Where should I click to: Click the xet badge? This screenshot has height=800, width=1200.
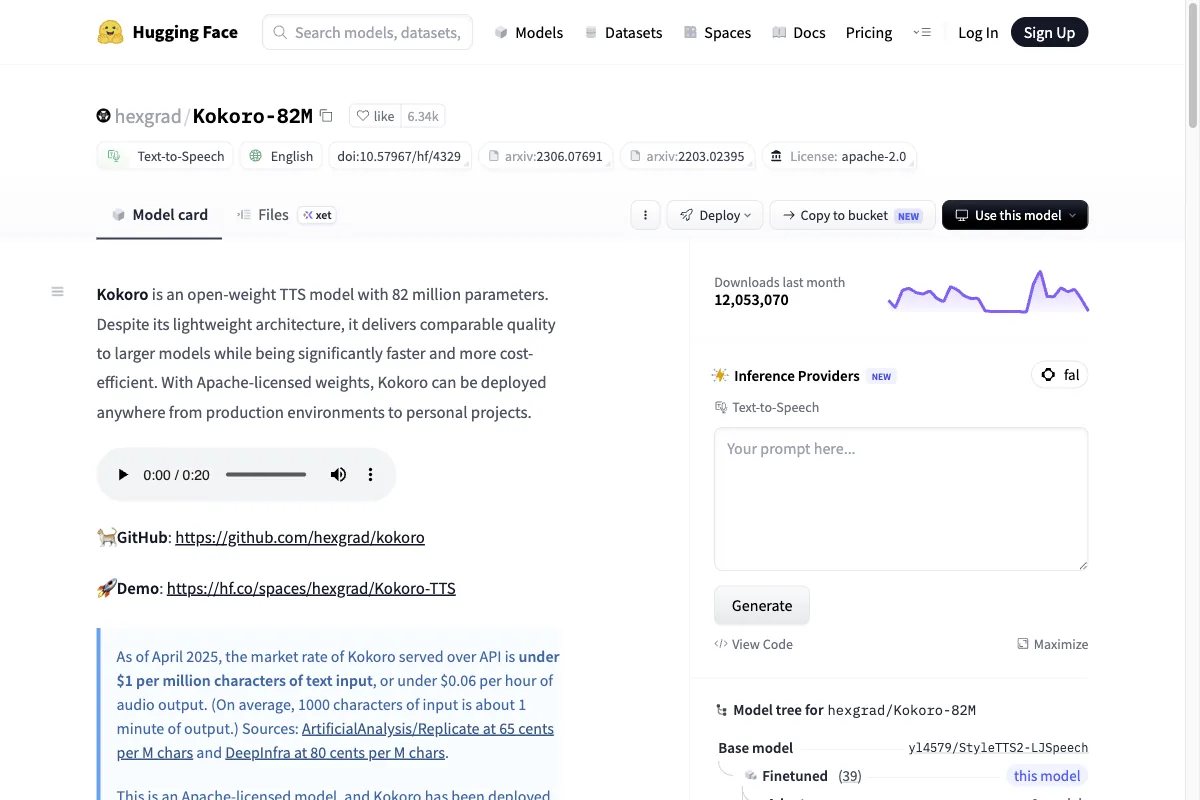317,215
